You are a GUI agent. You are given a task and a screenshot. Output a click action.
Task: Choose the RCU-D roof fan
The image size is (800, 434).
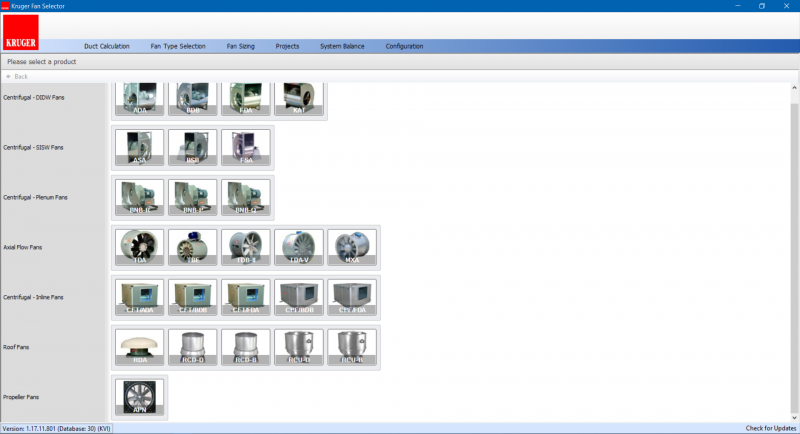[298, 347]
